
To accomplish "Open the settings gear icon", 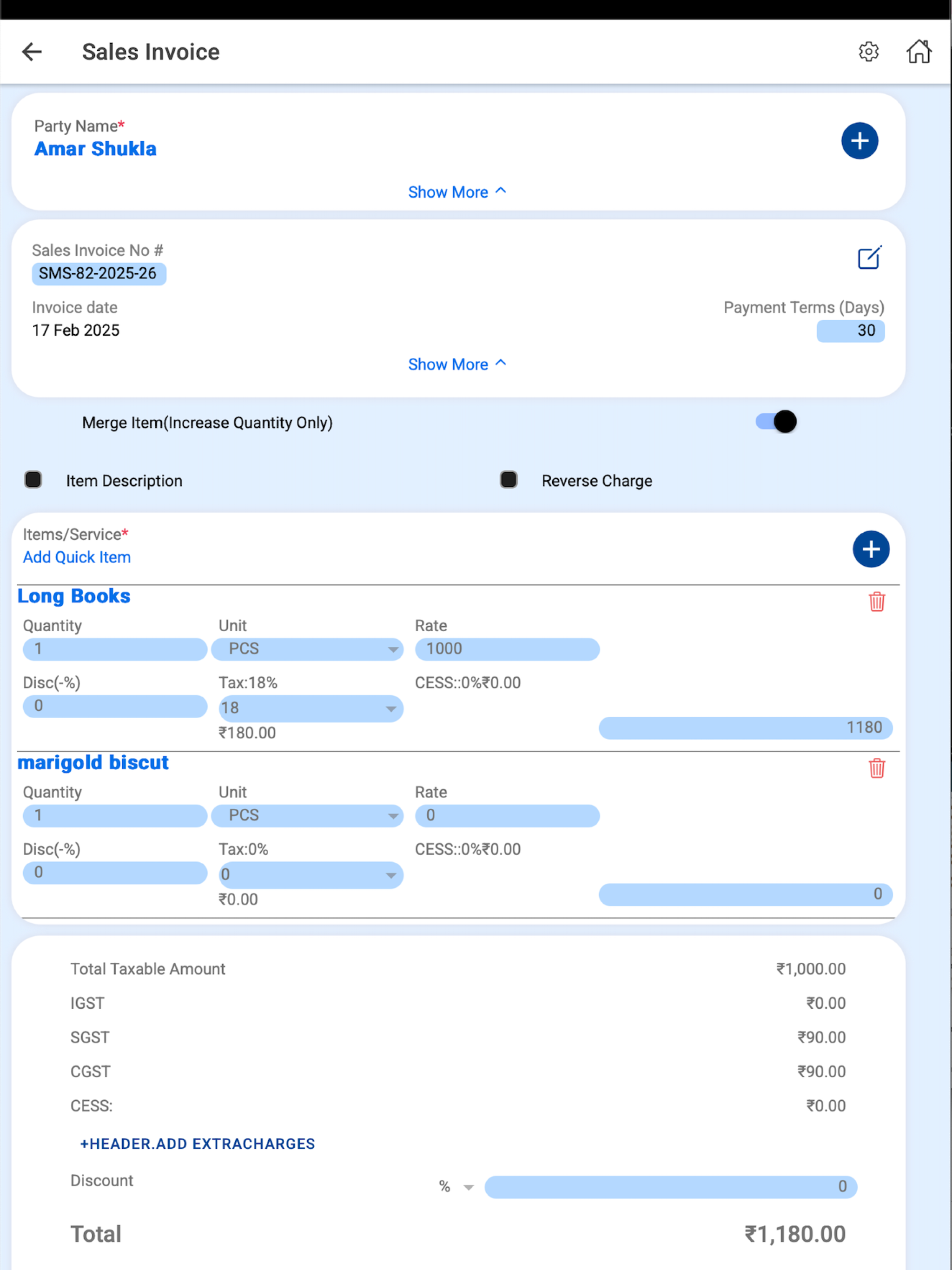I will coord(868,52).
